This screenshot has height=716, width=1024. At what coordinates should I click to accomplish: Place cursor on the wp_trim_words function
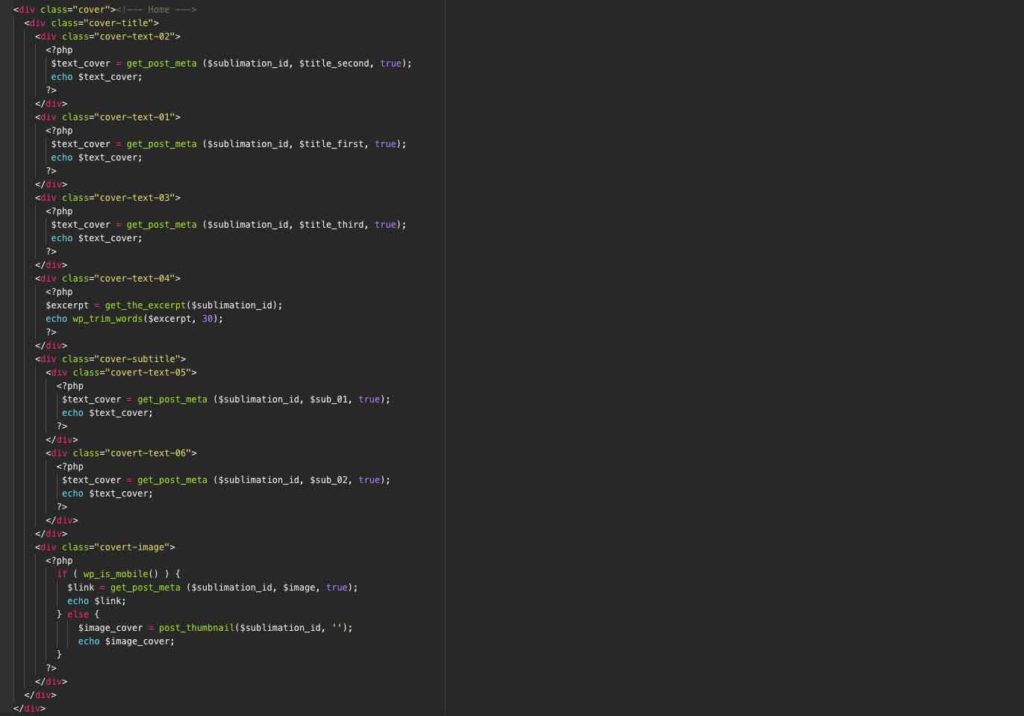pos(107,319)
